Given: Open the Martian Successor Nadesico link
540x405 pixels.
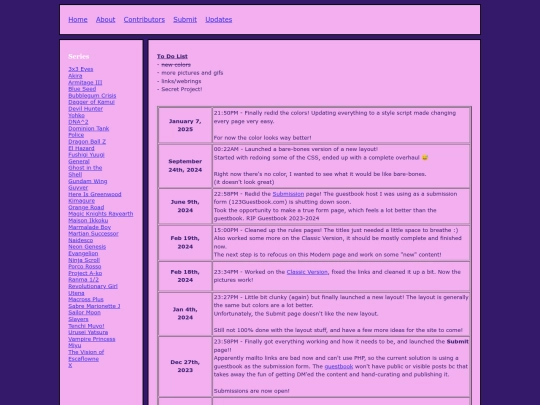Looking at the screenshot, I should (x=93, y=237).
